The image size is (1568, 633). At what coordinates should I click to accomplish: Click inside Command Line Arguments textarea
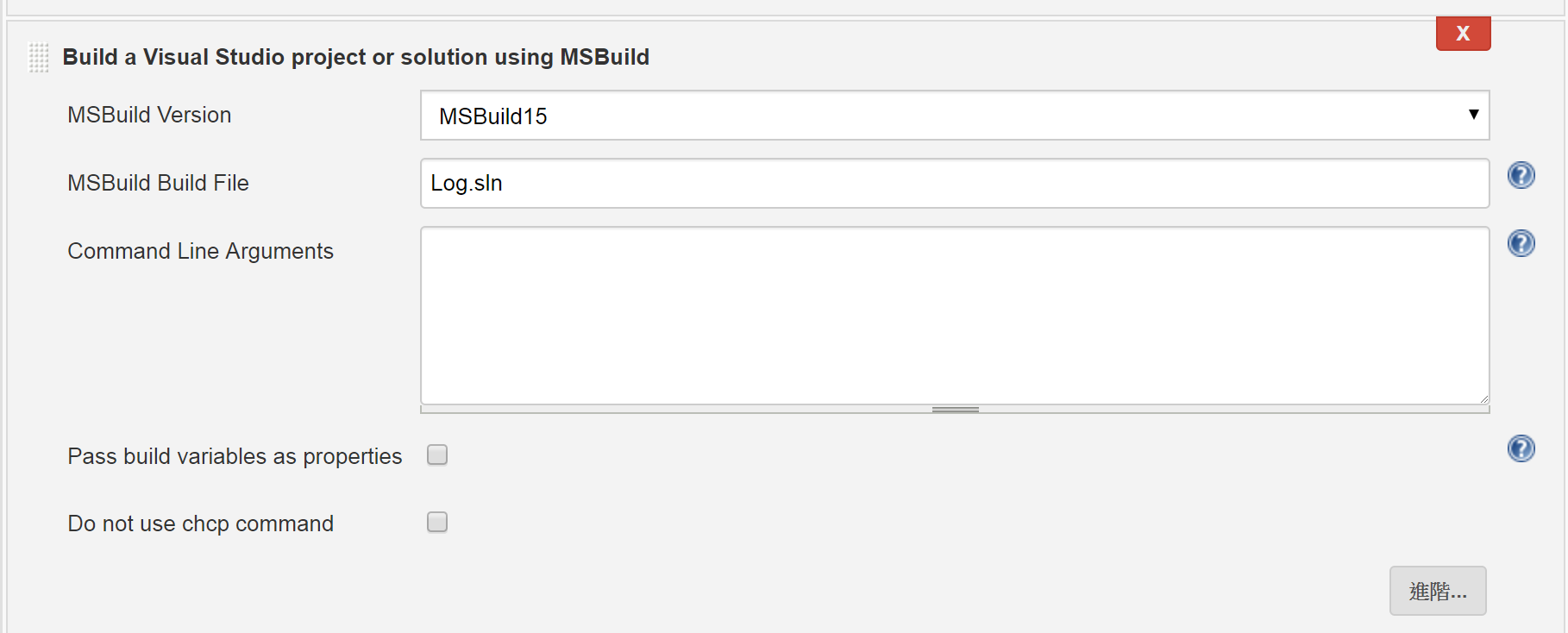pos(955,316)
